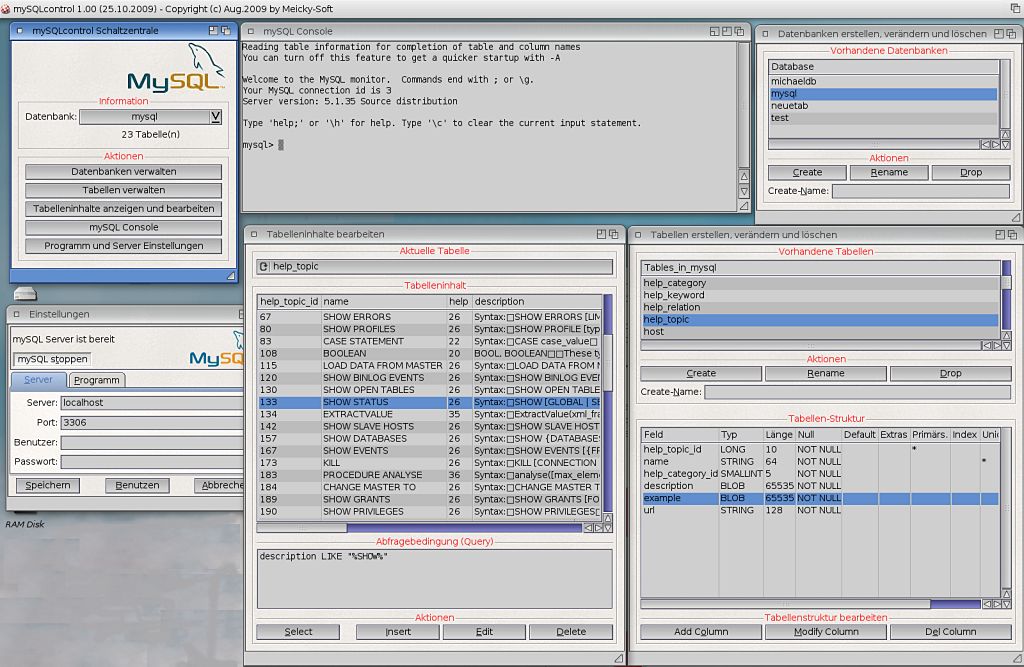Click the zoom gadget of Tabelleninhalte bearbeiten window
This screenshot has height=667, width=1024.
coord(601,234)
